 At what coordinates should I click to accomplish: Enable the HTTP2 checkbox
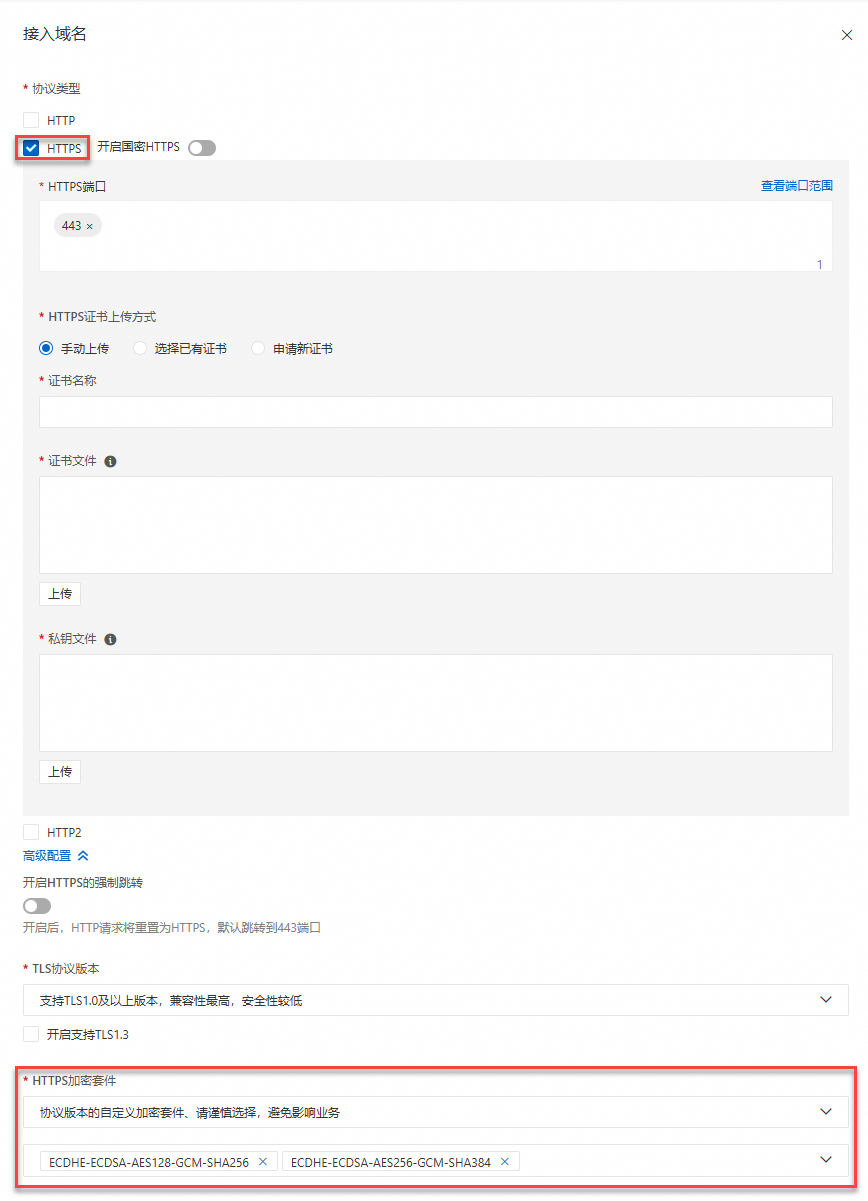pos(31,832)
